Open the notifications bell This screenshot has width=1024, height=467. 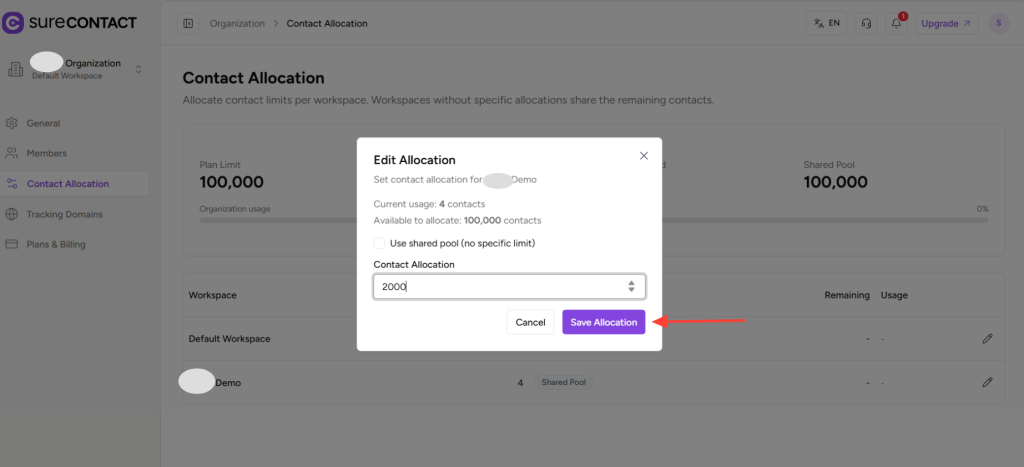[x=896, y=23]
